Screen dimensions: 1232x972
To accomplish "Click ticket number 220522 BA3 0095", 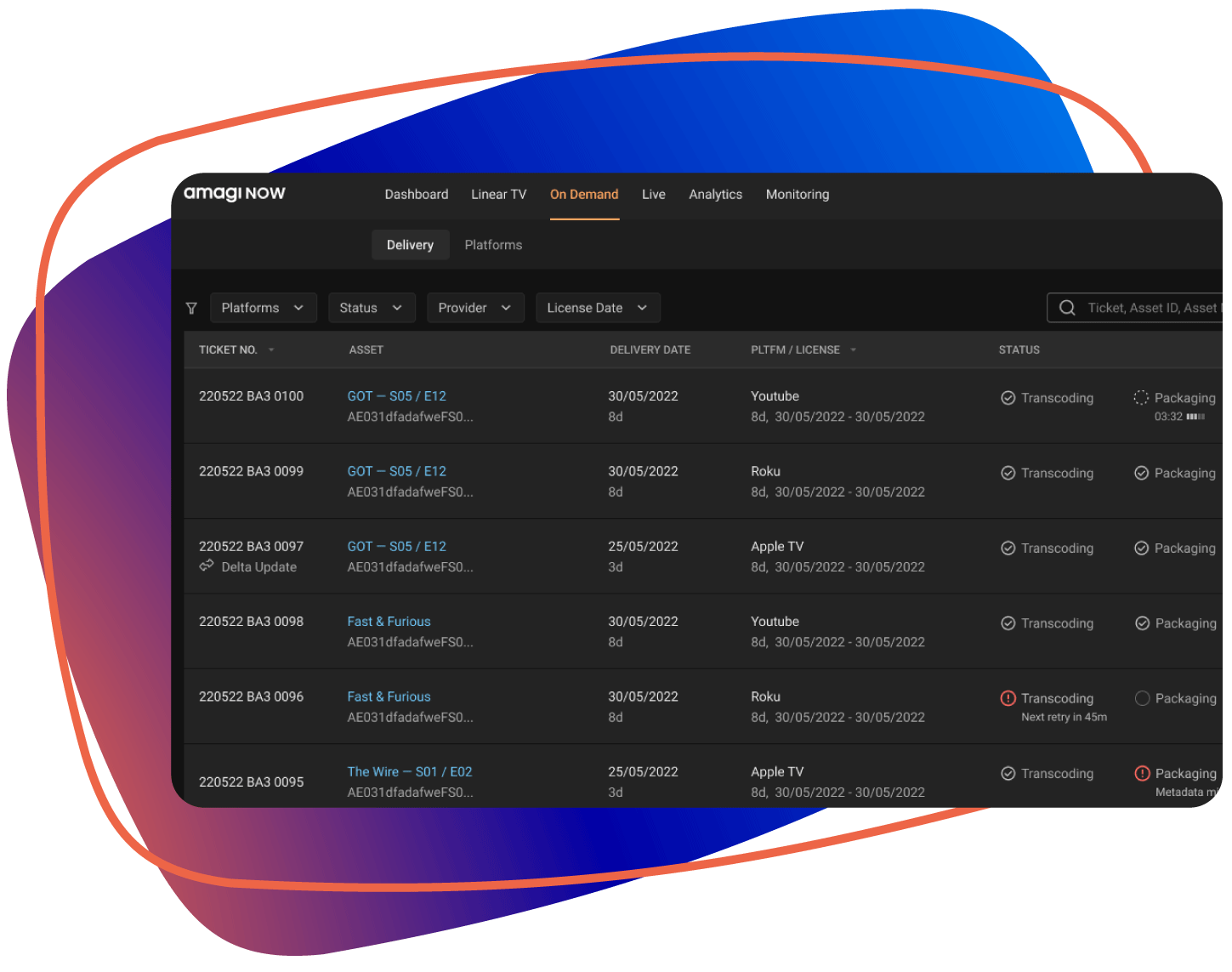I will point(251,782).
